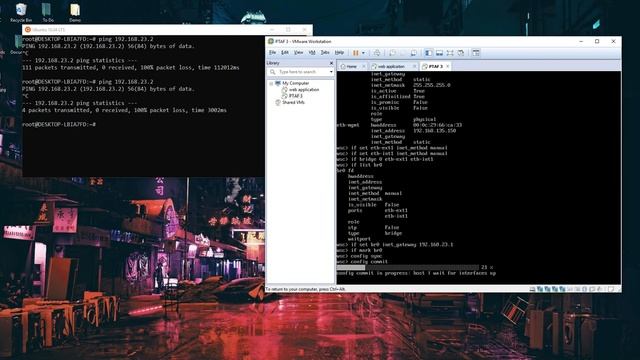
Task: Click the console view icon in toolbar
Action: [x=476, y=53]
